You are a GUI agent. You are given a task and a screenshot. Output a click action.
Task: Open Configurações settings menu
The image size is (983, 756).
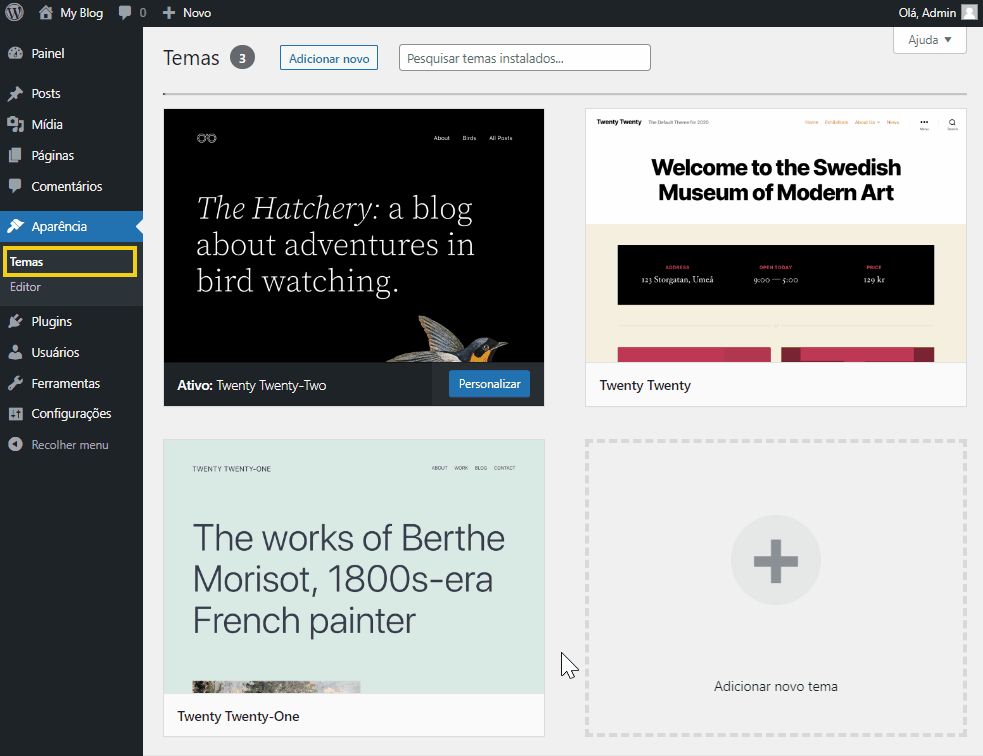[x=71, y=414]
